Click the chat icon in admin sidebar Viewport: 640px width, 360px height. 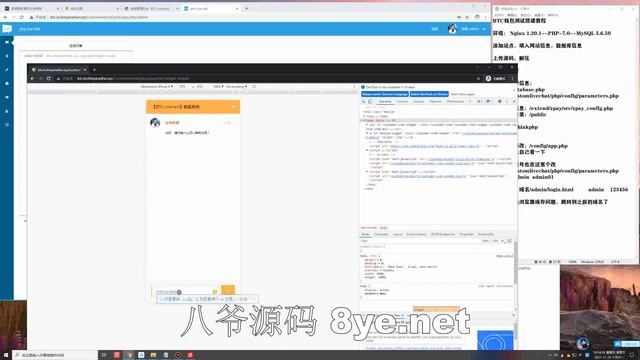pos(7,42)
